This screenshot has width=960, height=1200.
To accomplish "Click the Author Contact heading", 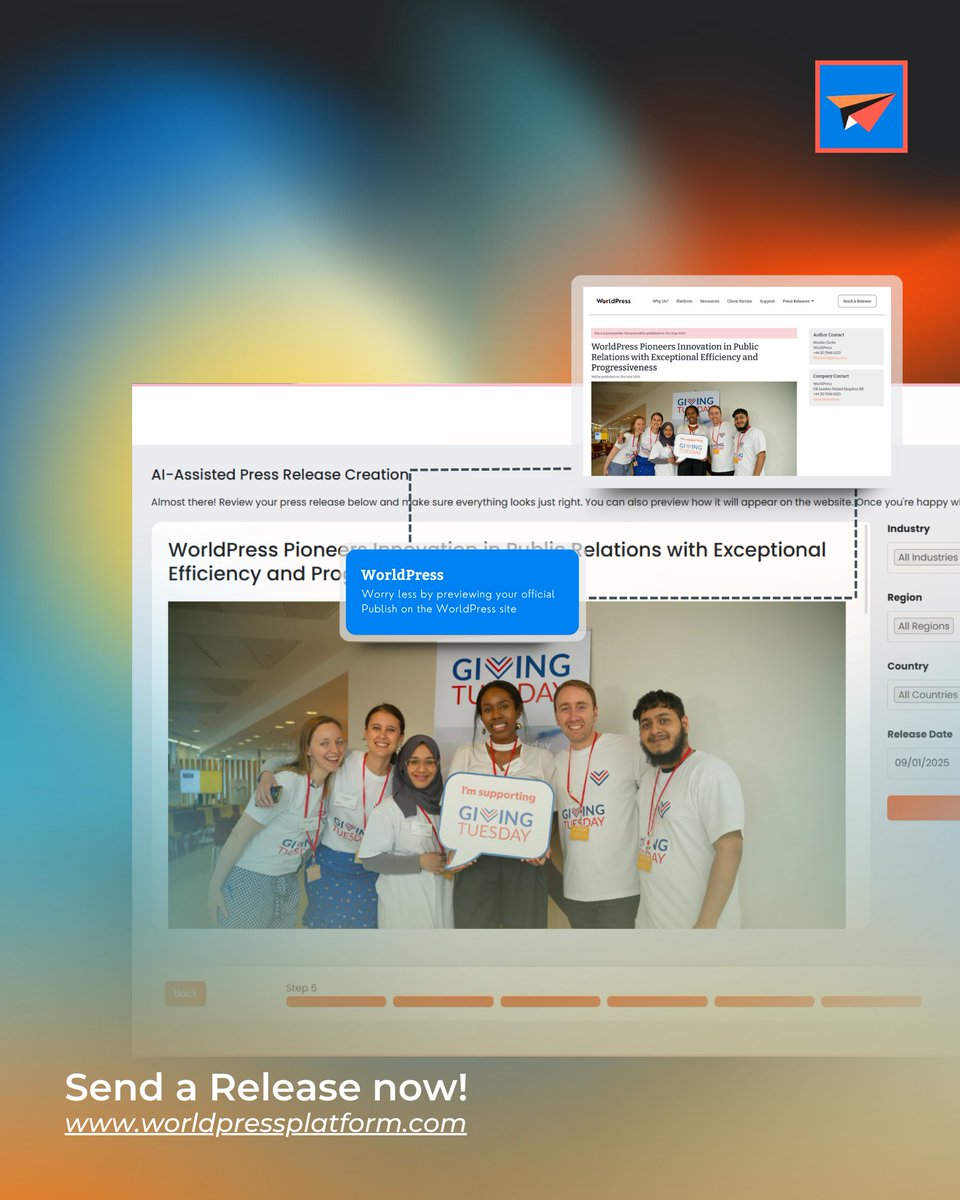I will [829, 335].
